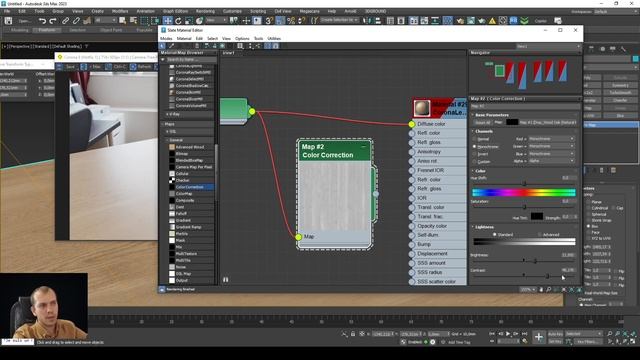Select the Custom channel radio button

click(x=474, y=161)
